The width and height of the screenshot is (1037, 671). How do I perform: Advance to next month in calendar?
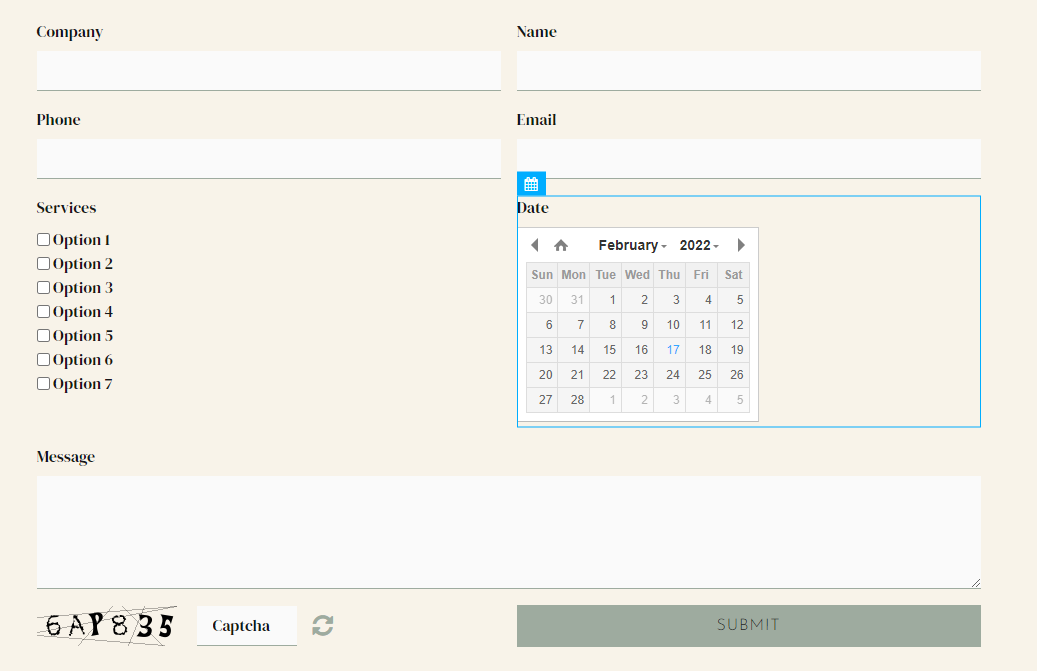click(x=741, y=245)
